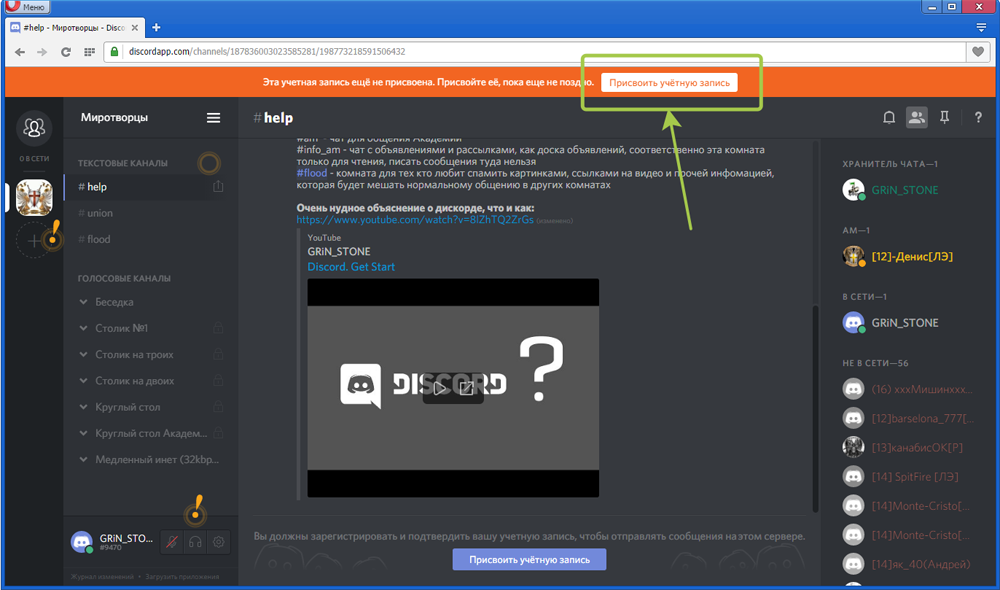Follow the #flood channel mention link
Image resolution: width=1000 pixels, height=590 pixels.
click(x=312, y=173)
